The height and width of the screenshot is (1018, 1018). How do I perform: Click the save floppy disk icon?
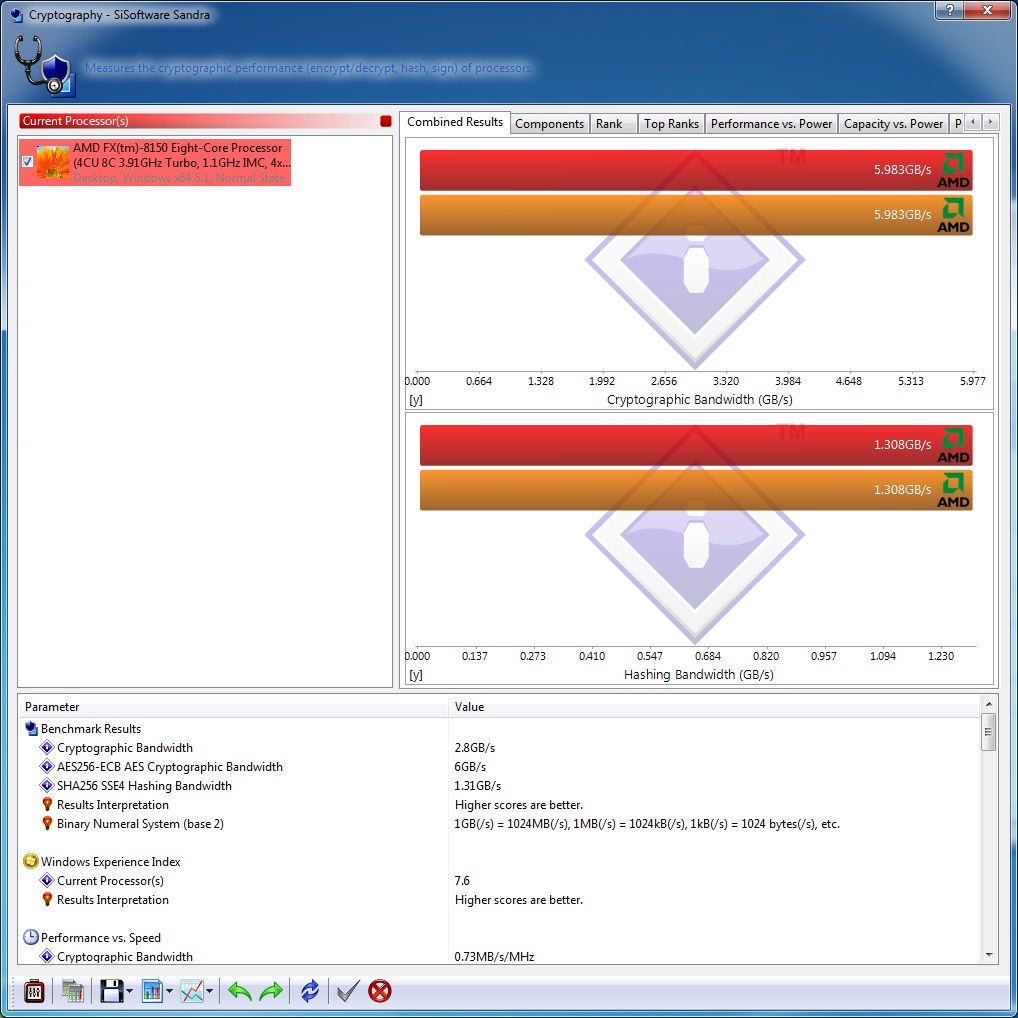110,991
